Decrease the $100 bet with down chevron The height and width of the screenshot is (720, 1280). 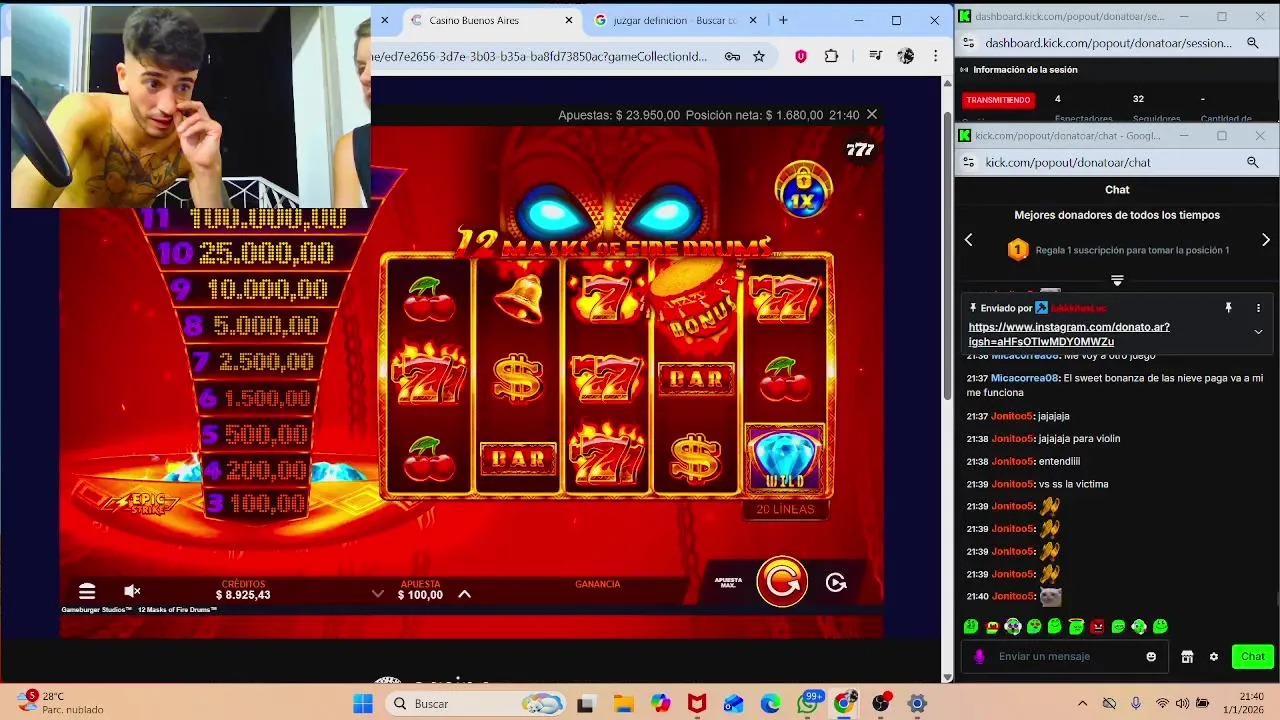coord(377,594)
